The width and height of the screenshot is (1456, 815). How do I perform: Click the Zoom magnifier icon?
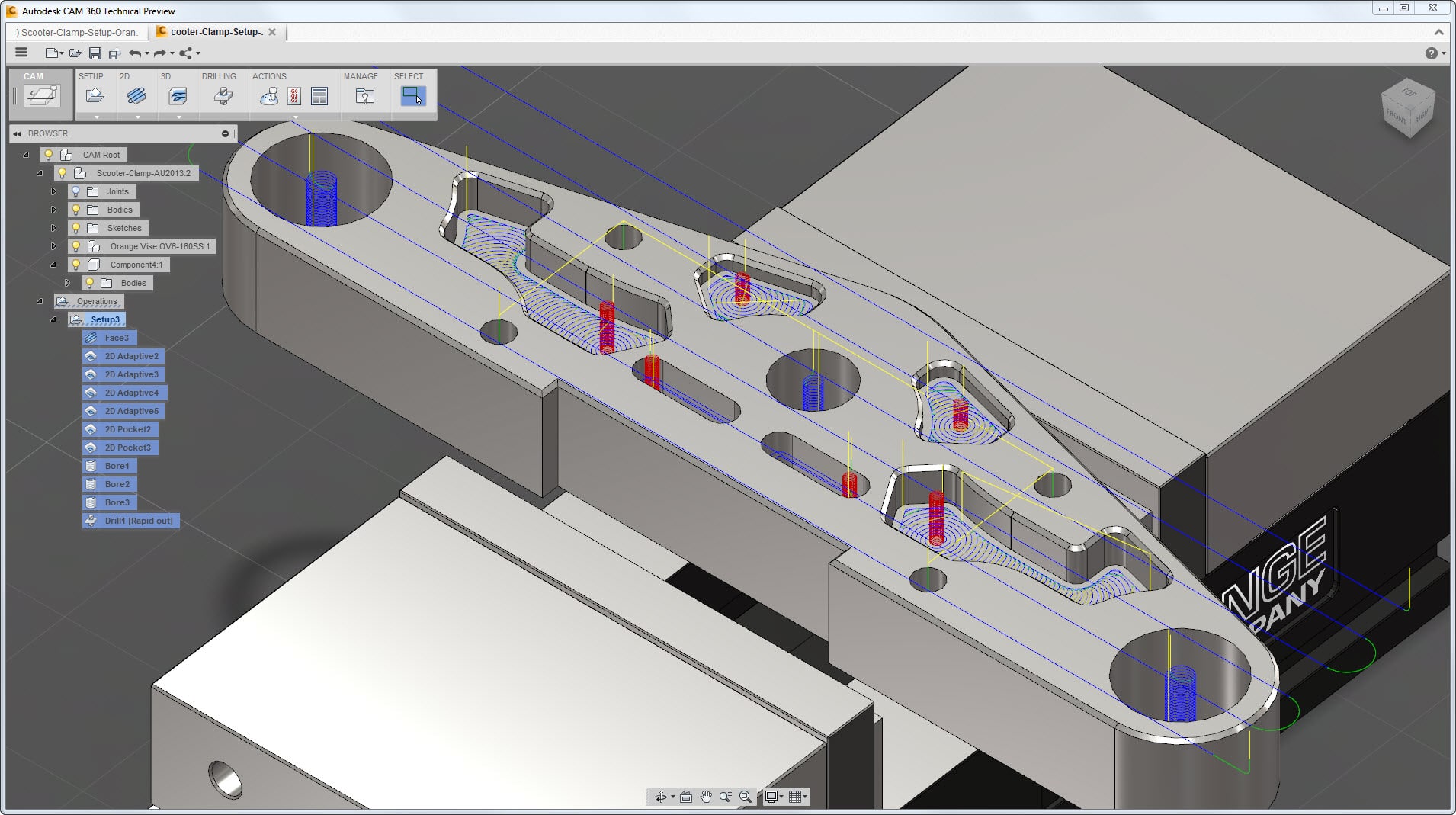[725, 797]
